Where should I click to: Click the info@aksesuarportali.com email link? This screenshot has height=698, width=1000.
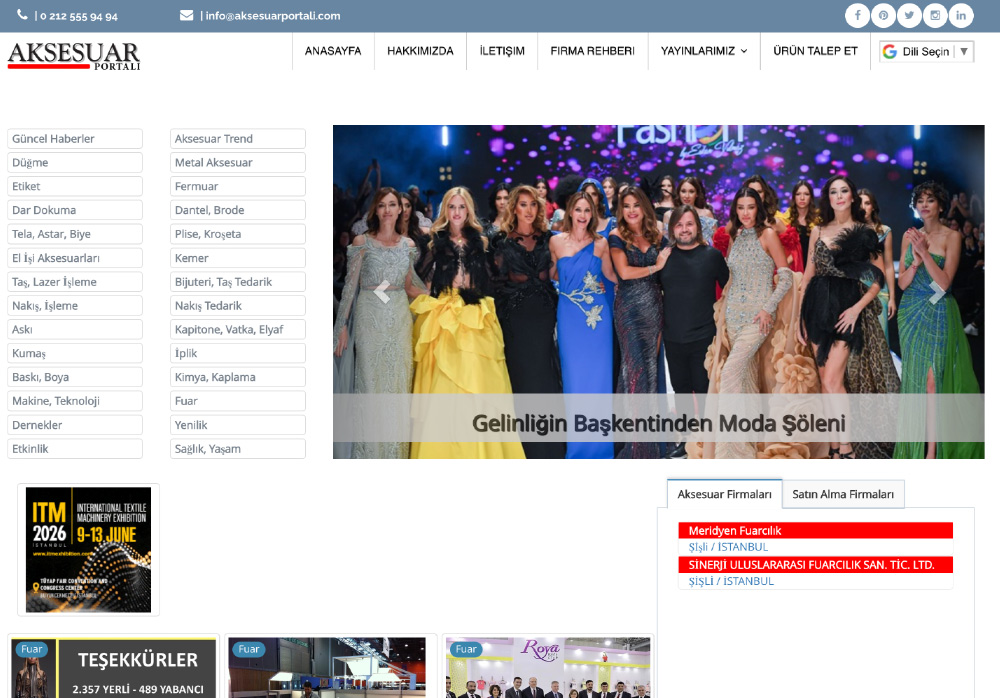[x=272, y=16]
